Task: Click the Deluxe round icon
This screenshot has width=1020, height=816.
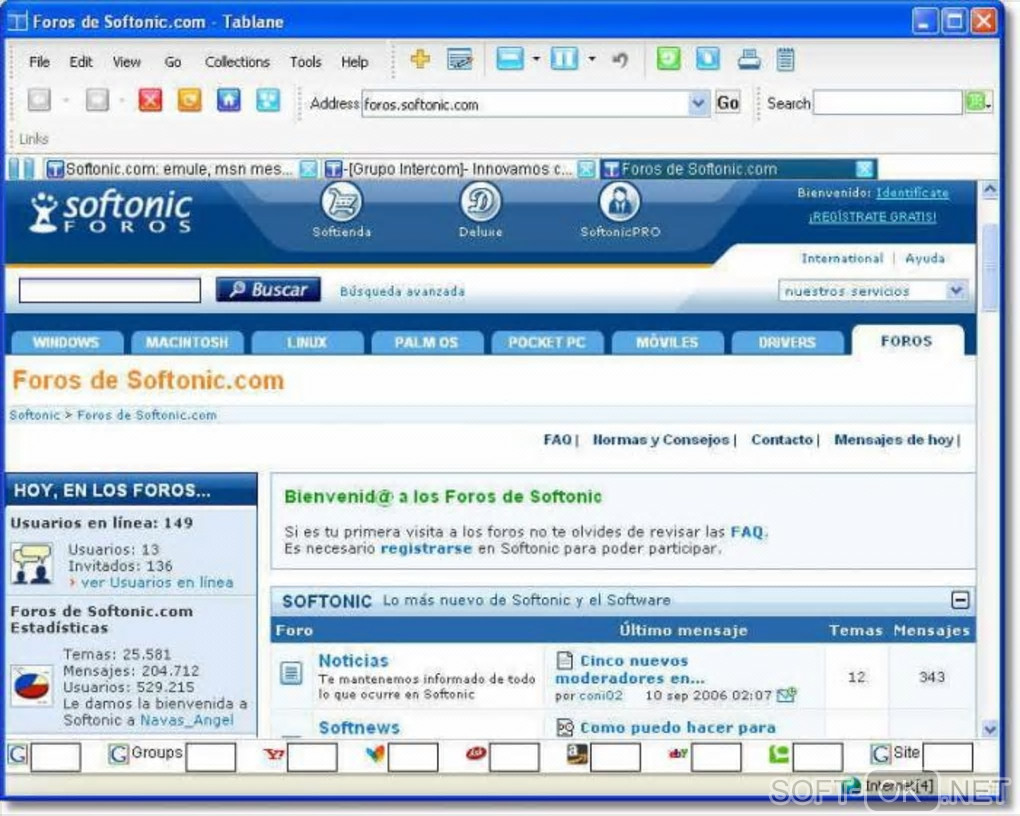Action: pos(481,202)
